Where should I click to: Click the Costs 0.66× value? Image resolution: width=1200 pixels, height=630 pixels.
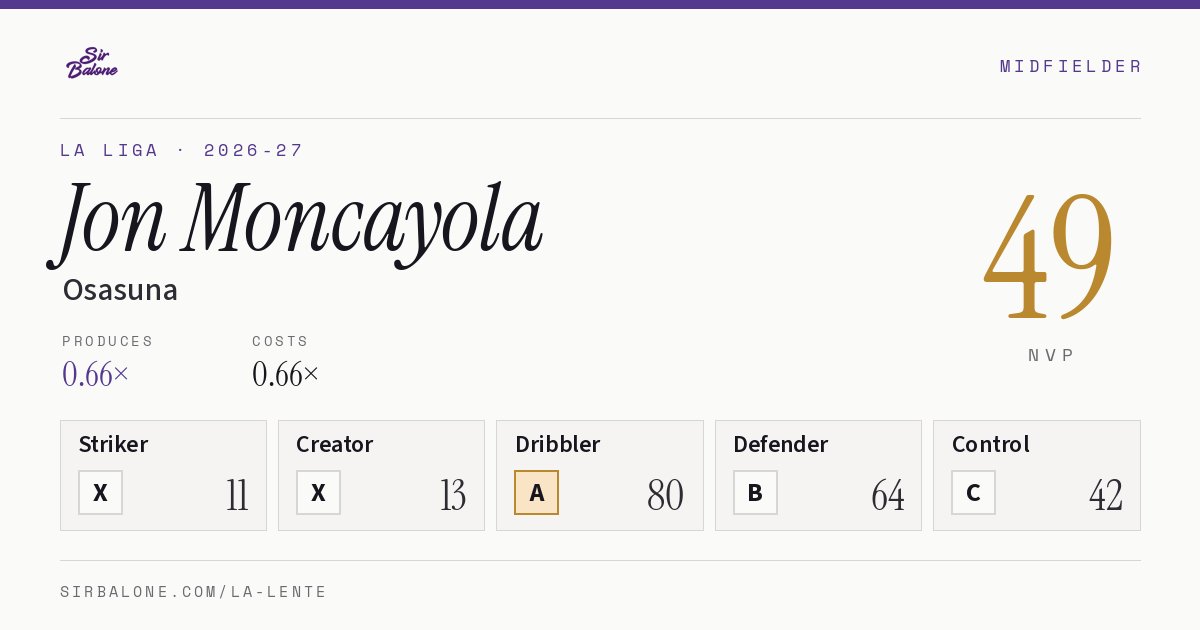tap(286, 374)
